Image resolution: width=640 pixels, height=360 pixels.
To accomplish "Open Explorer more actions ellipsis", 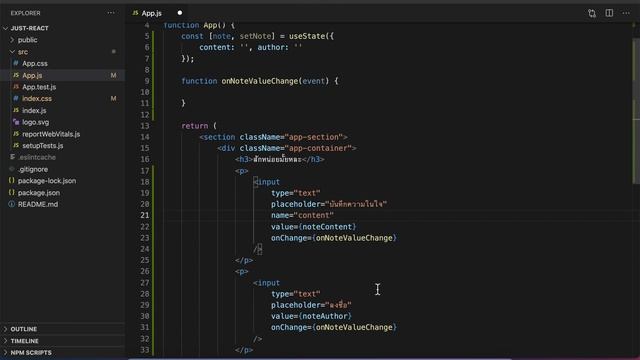I will tap(111, 13).
